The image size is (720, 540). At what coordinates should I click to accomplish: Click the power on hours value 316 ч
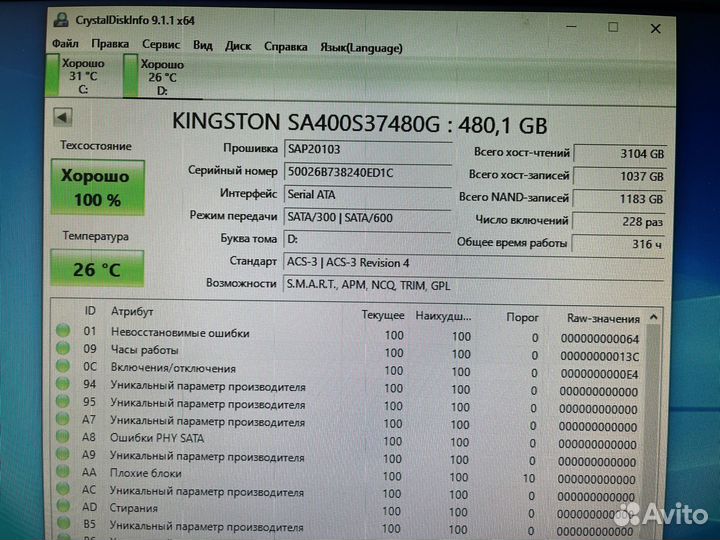pos(618,244)
